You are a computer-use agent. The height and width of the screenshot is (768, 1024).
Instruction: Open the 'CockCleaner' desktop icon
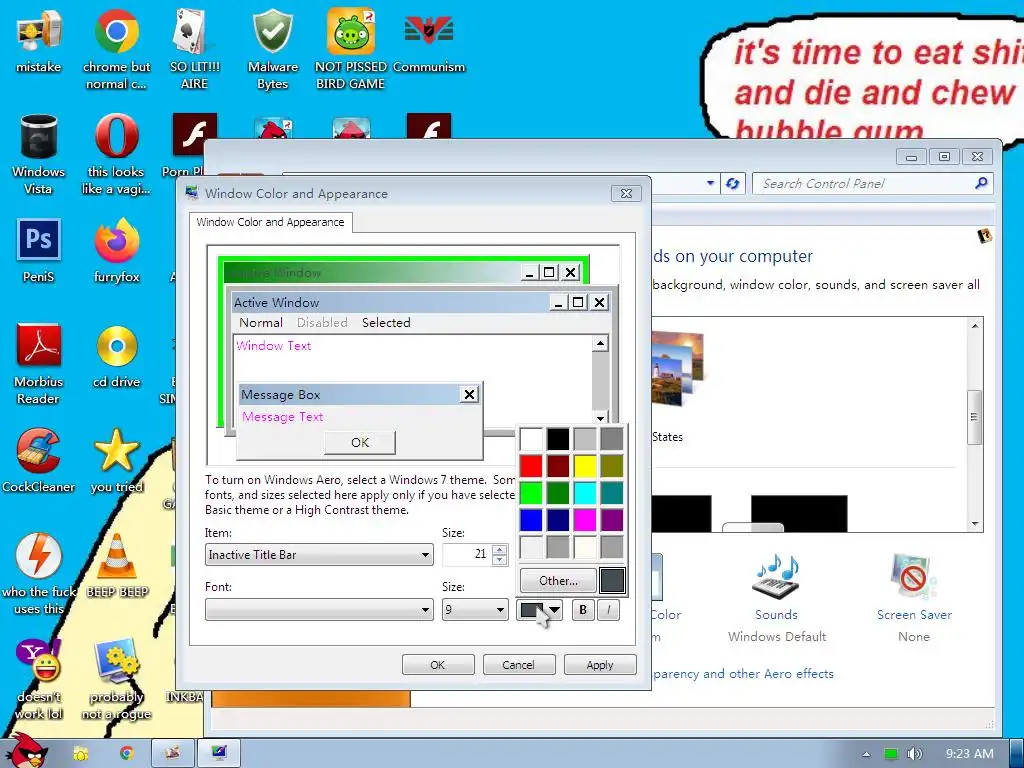pyautogui.click(x=39, y=461)
